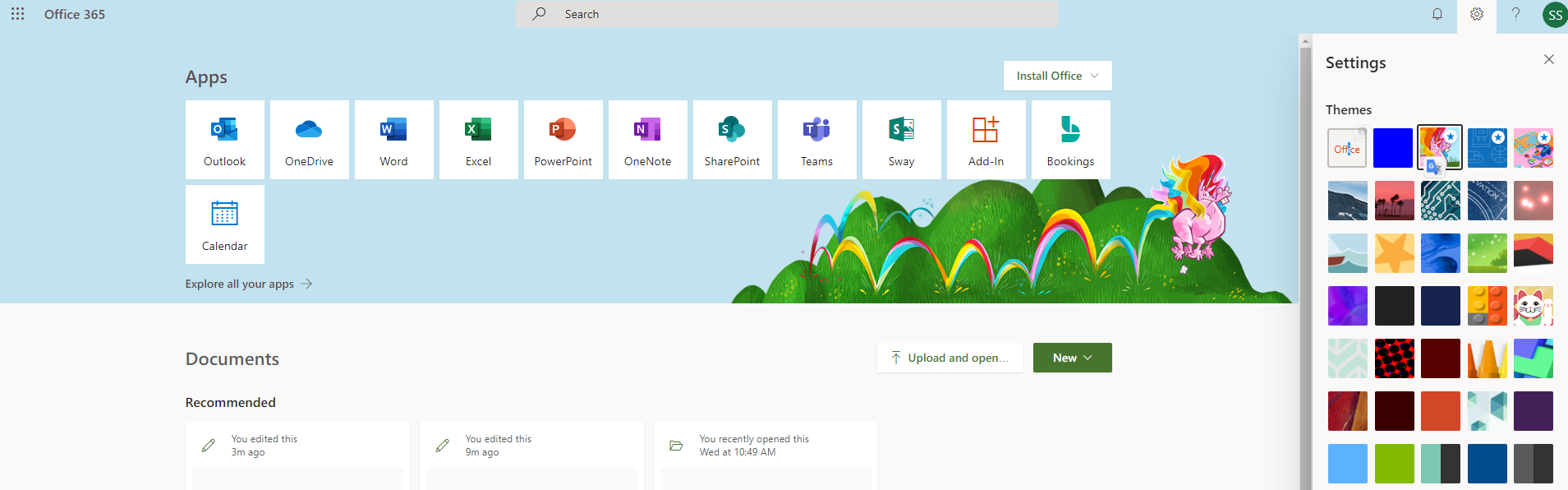1568x490 pixels.
Task: Follow the Explore all your apps link
Action: [x=249, y=284]
